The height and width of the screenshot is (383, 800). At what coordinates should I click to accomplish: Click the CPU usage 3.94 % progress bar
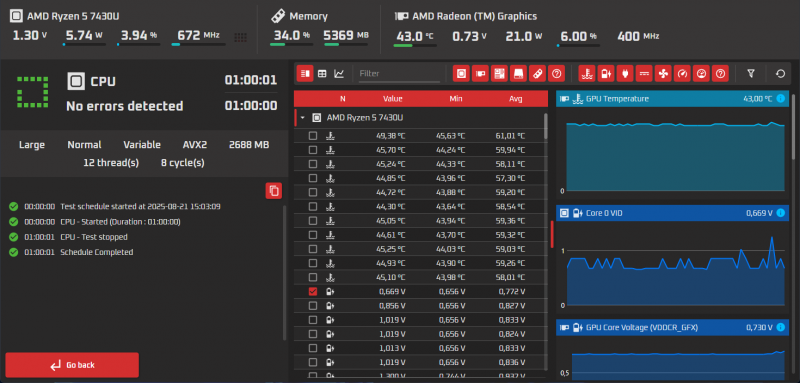(137, 45)
